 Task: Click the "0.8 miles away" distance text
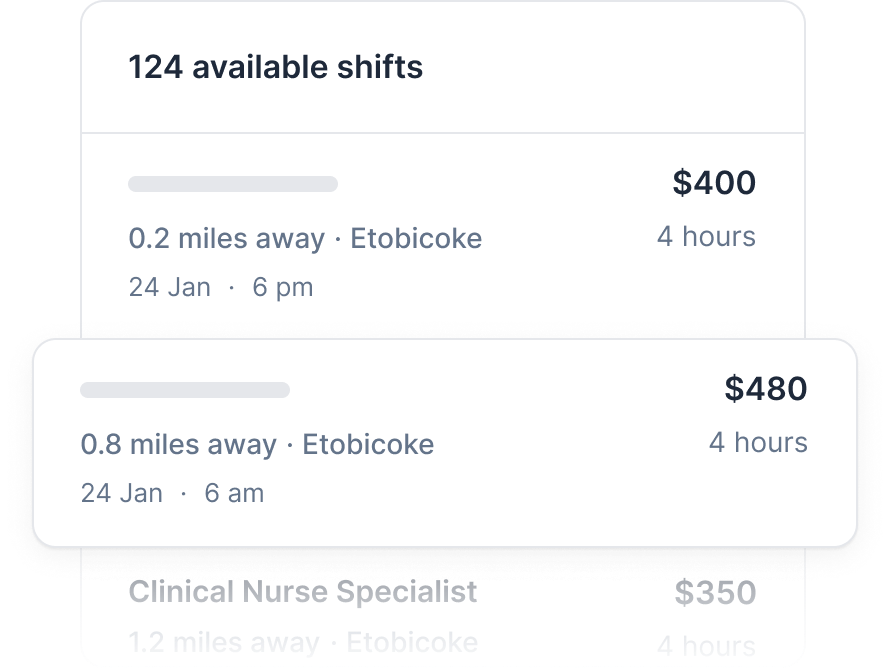click(x=179, y=445)
